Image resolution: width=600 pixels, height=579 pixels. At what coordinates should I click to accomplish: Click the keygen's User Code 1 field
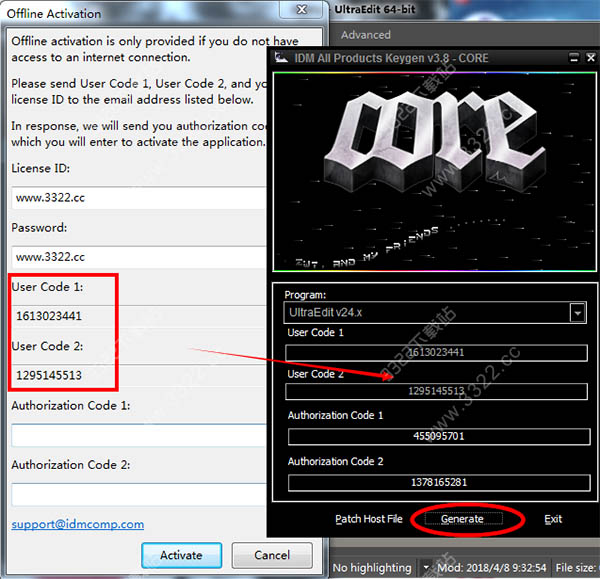pos(436,352)
